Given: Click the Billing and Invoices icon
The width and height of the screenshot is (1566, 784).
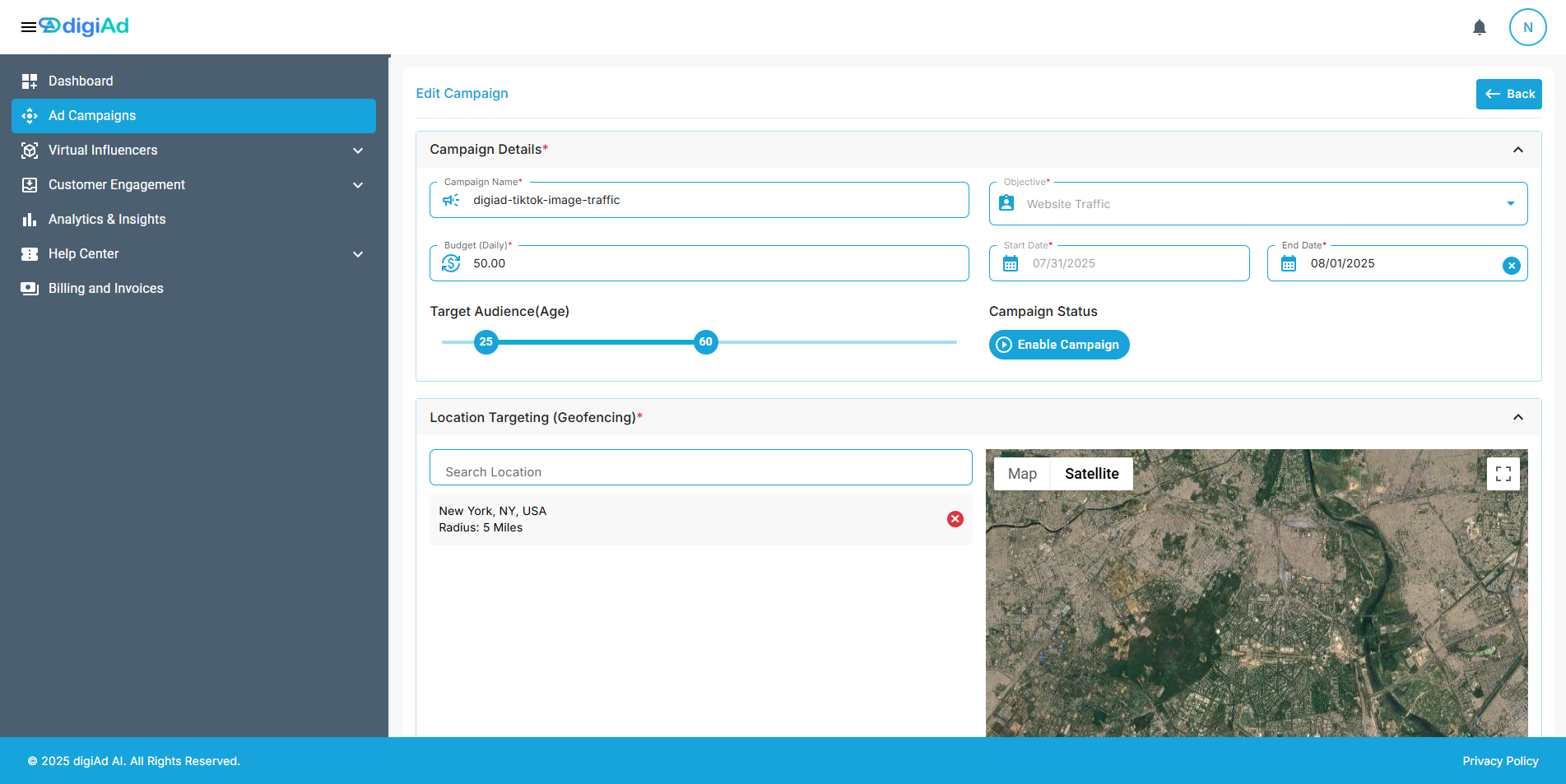Looking at the screenshot, I should click(30, 289).
